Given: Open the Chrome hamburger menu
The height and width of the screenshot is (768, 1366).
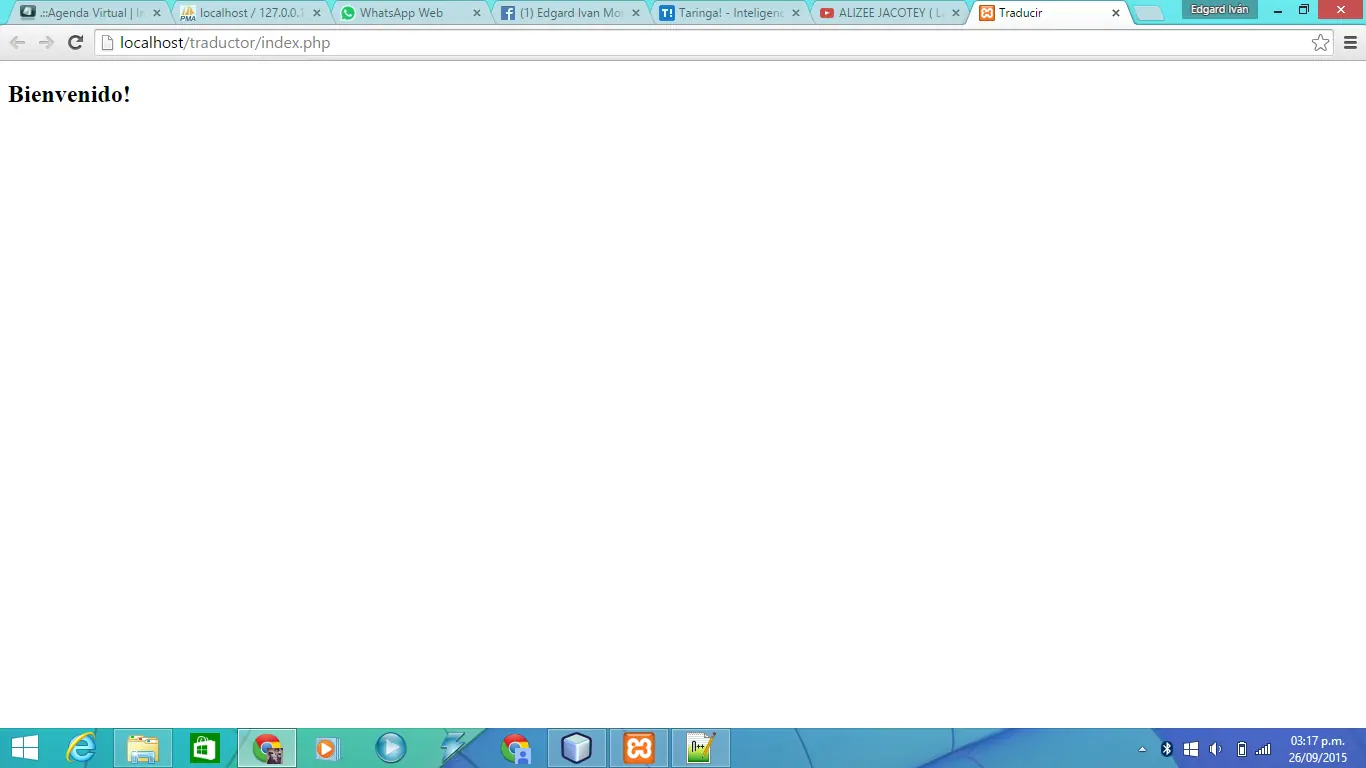Looking at the screenshot, I should point(1350,43).
